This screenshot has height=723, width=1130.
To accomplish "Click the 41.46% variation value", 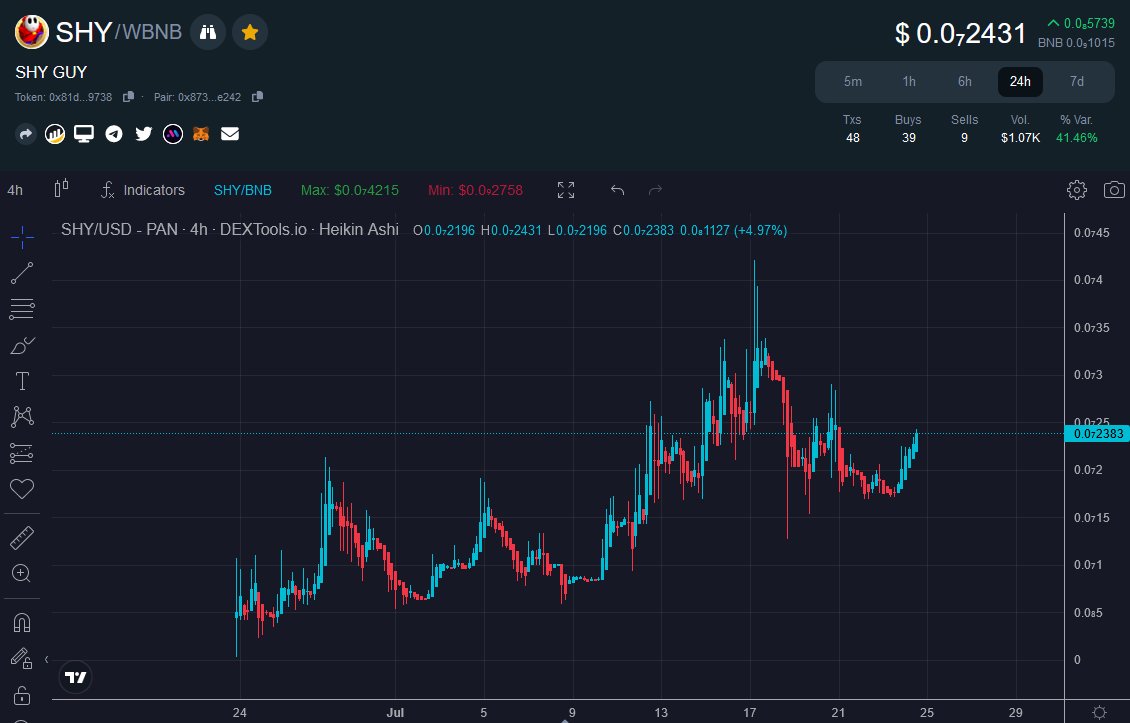I will [1076, 138].
